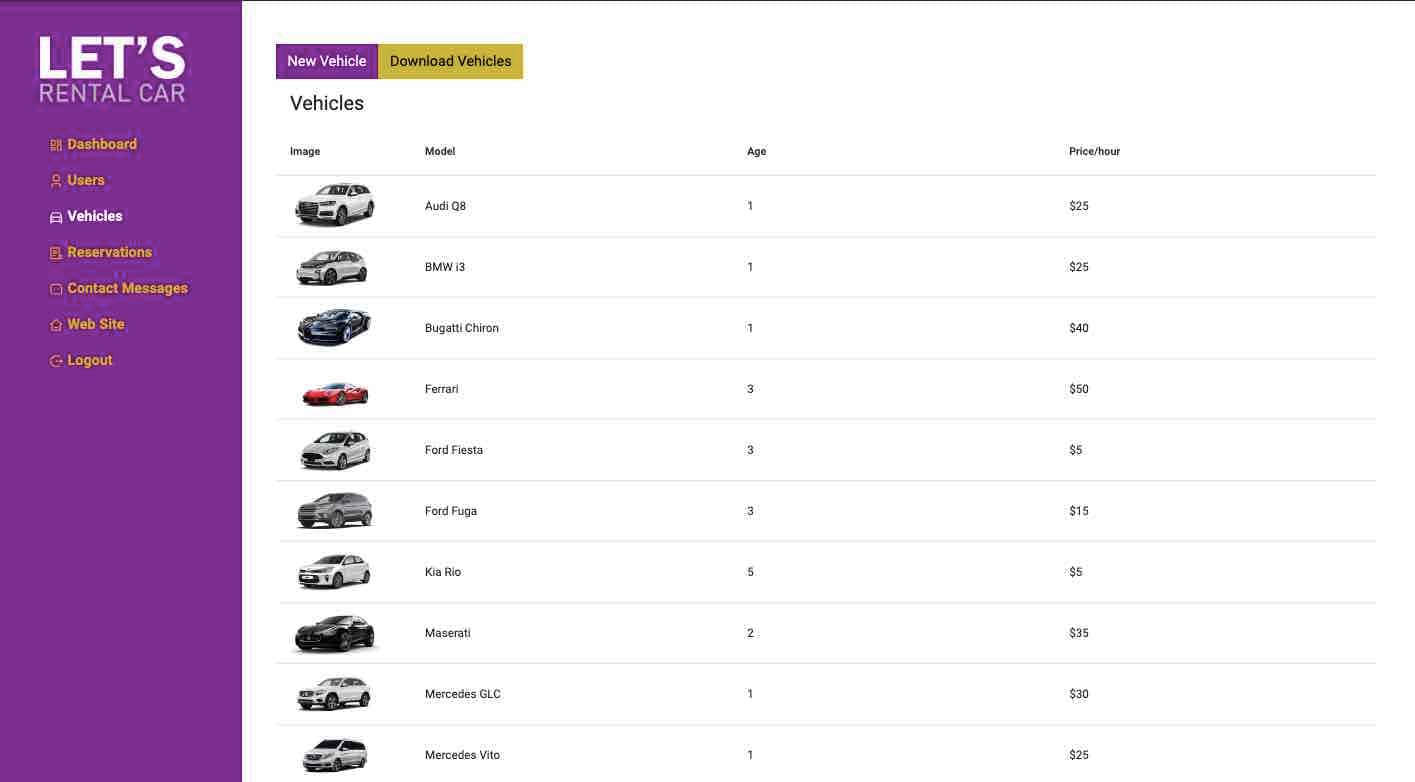
Task: Click the Age column header
Action: pos(756,152)
